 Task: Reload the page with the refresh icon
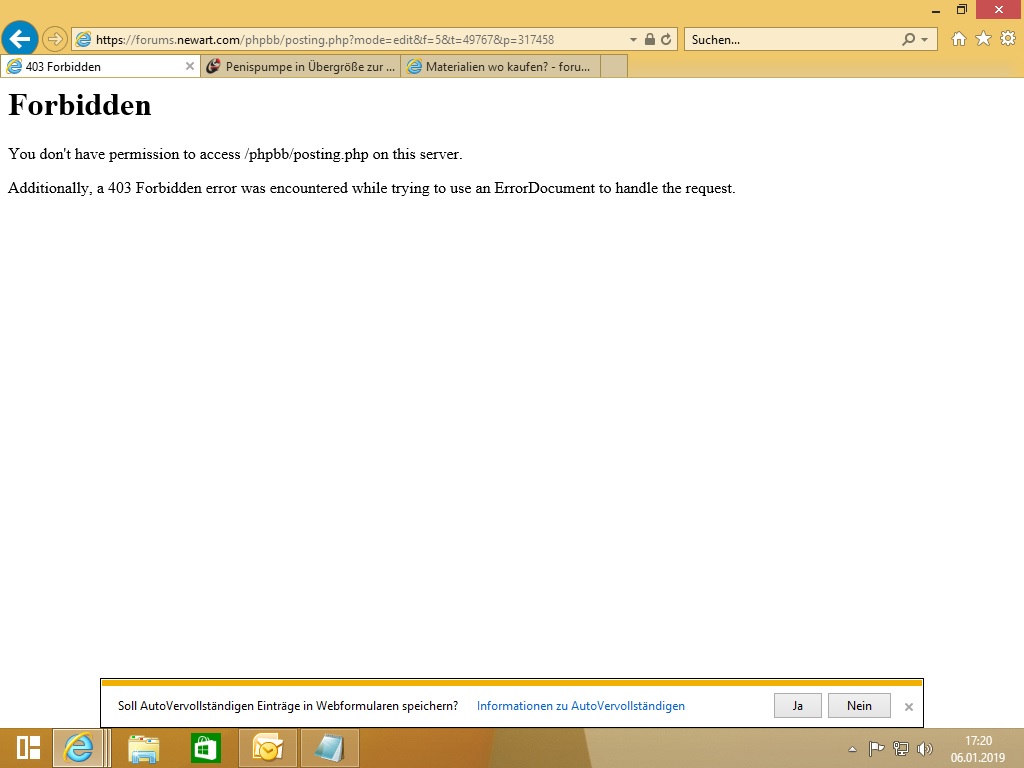tap(666, 39)
